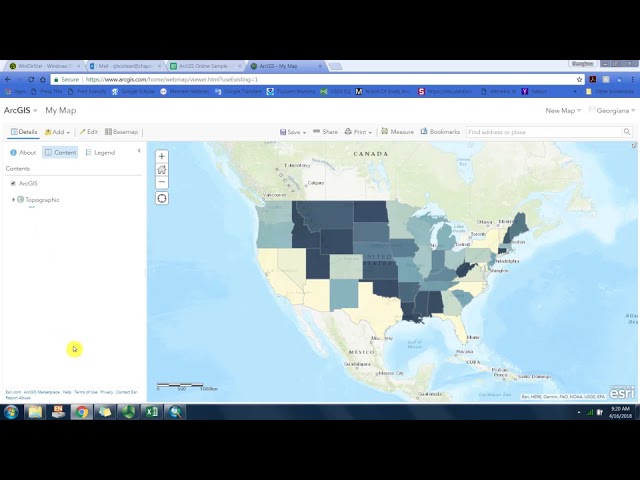Open the Measure tool
Viewport: 640px width, 480px height.
397,132
